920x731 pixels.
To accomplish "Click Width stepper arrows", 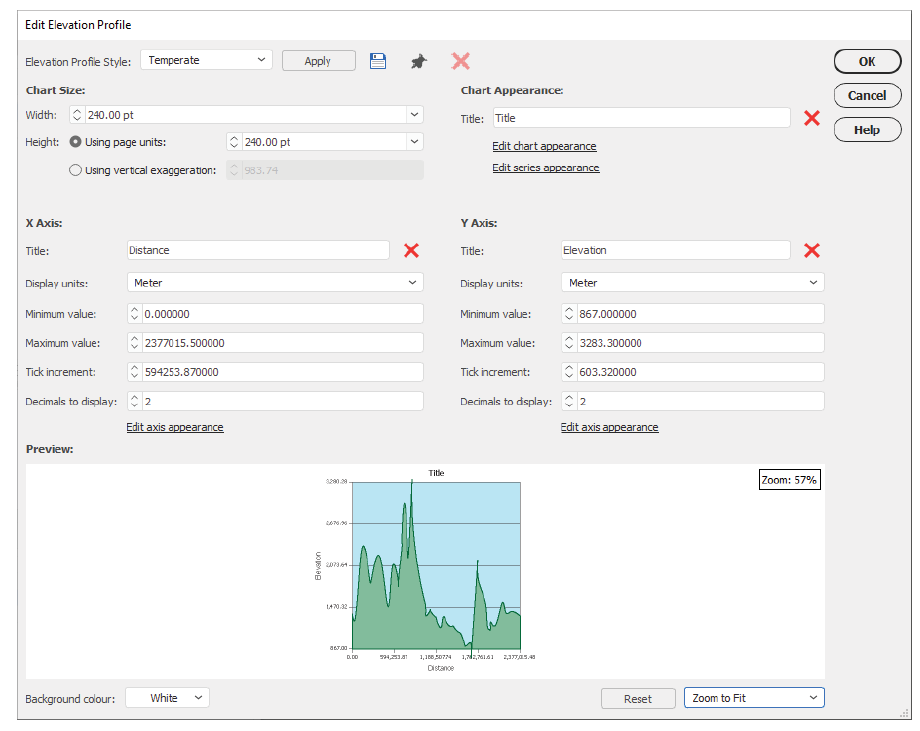I will (x=77, y=114).
